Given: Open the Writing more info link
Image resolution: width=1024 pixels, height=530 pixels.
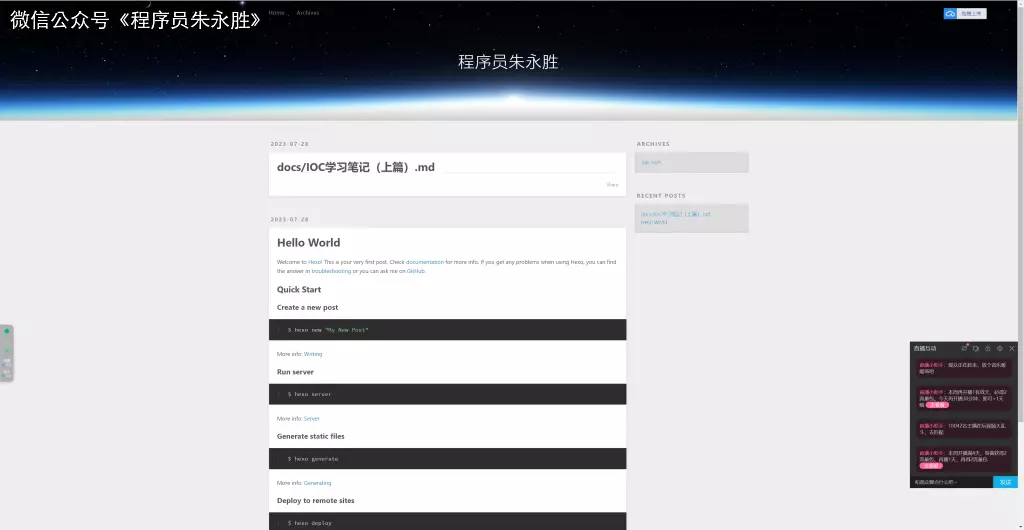Looking at the screenshot, I should (313, 354).
